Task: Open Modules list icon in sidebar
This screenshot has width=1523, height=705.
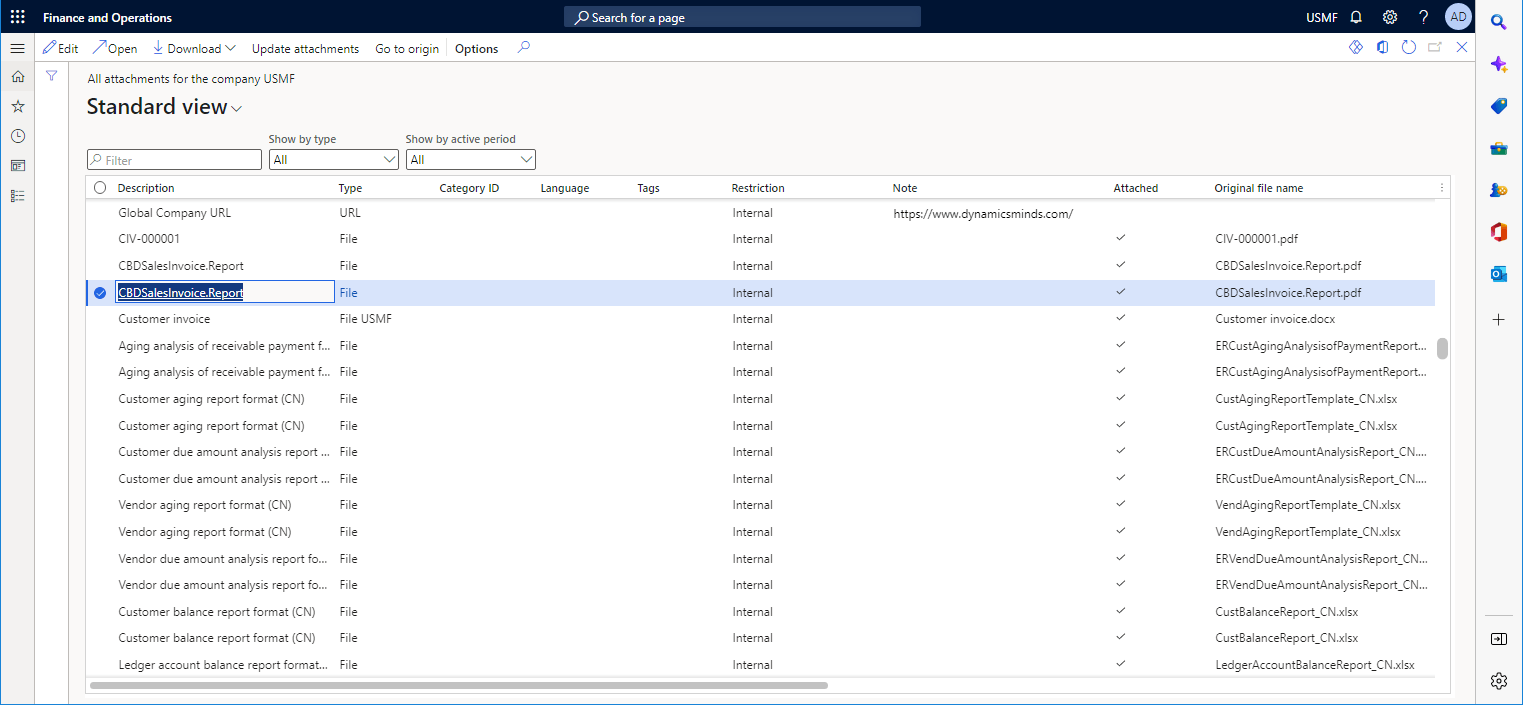Action: 17,195
